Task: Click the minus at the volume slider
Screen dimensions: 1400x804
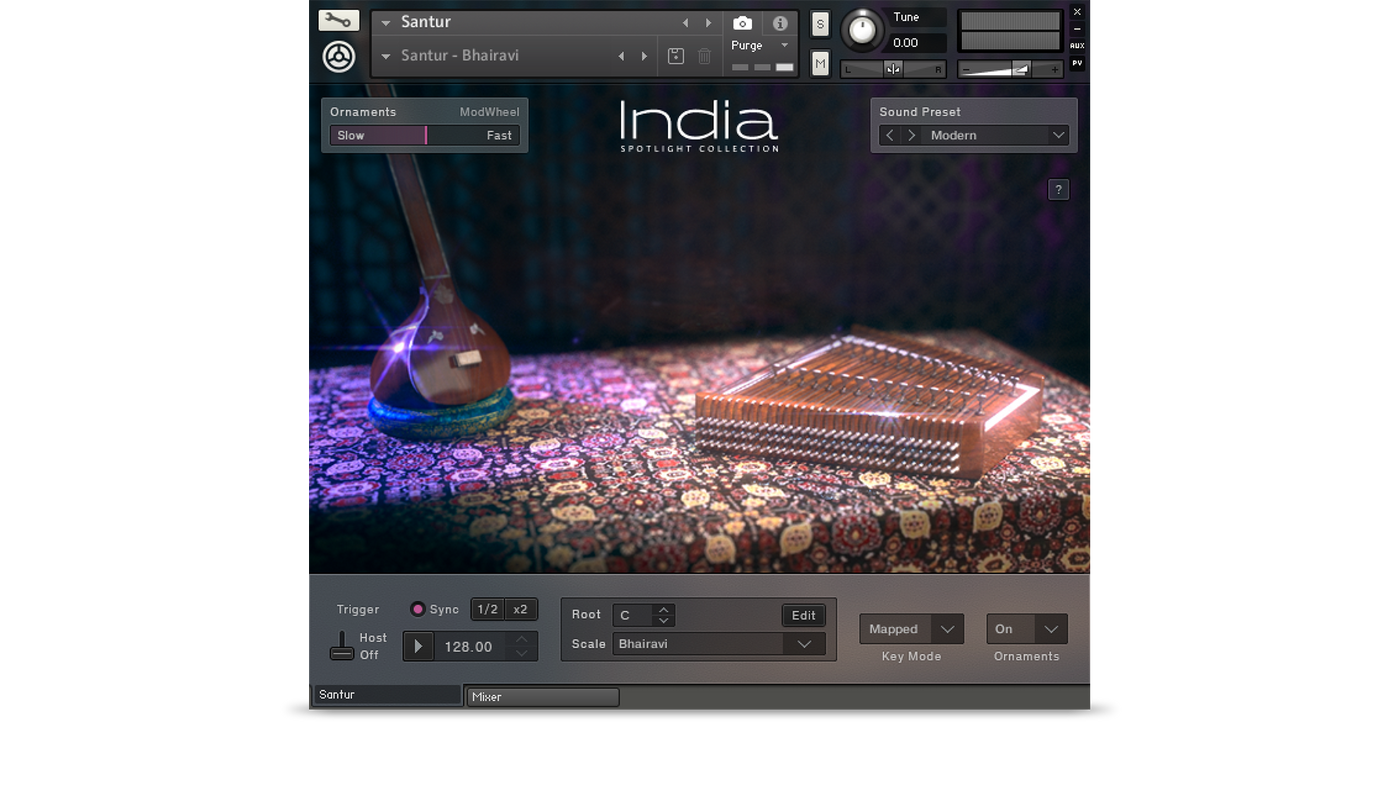Action: pos(967,69)
